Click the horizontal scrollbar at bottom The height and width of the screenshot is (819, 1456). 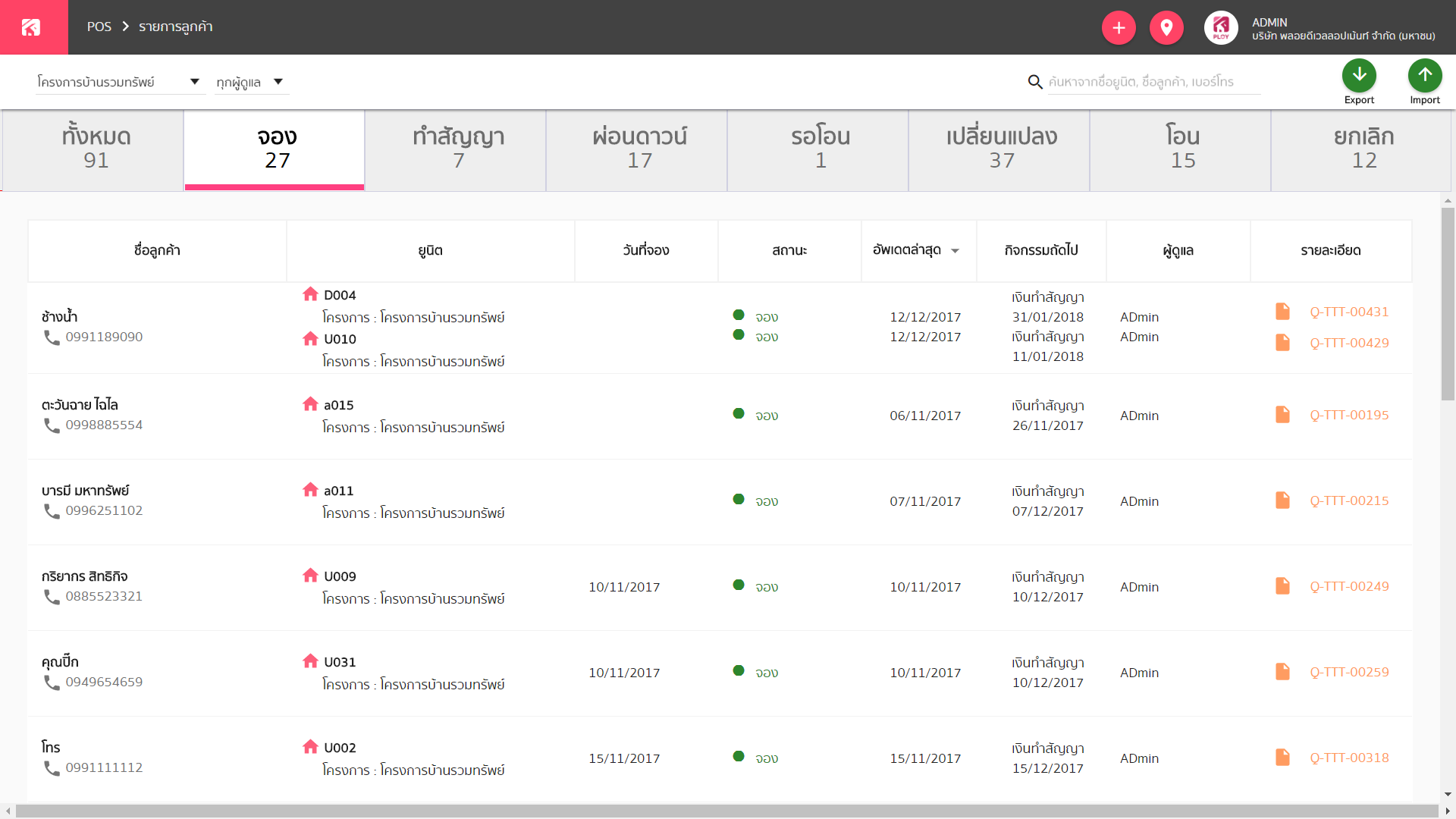(726, 811)
